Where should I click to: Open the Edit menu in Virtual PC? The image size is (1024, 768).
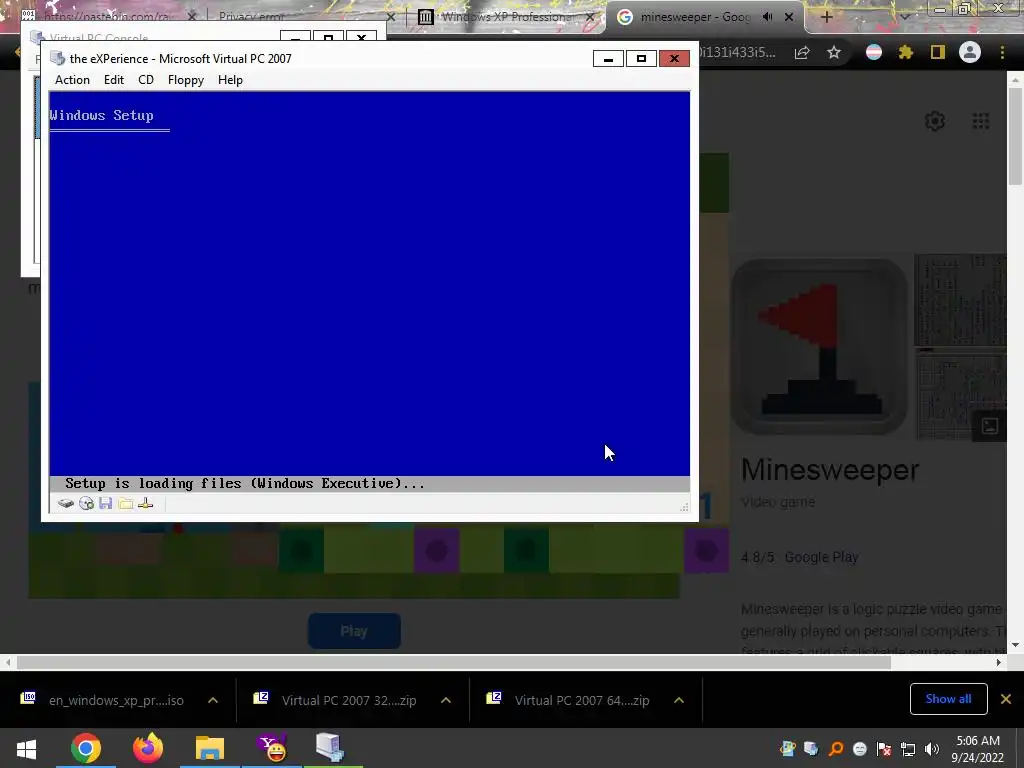114,80
